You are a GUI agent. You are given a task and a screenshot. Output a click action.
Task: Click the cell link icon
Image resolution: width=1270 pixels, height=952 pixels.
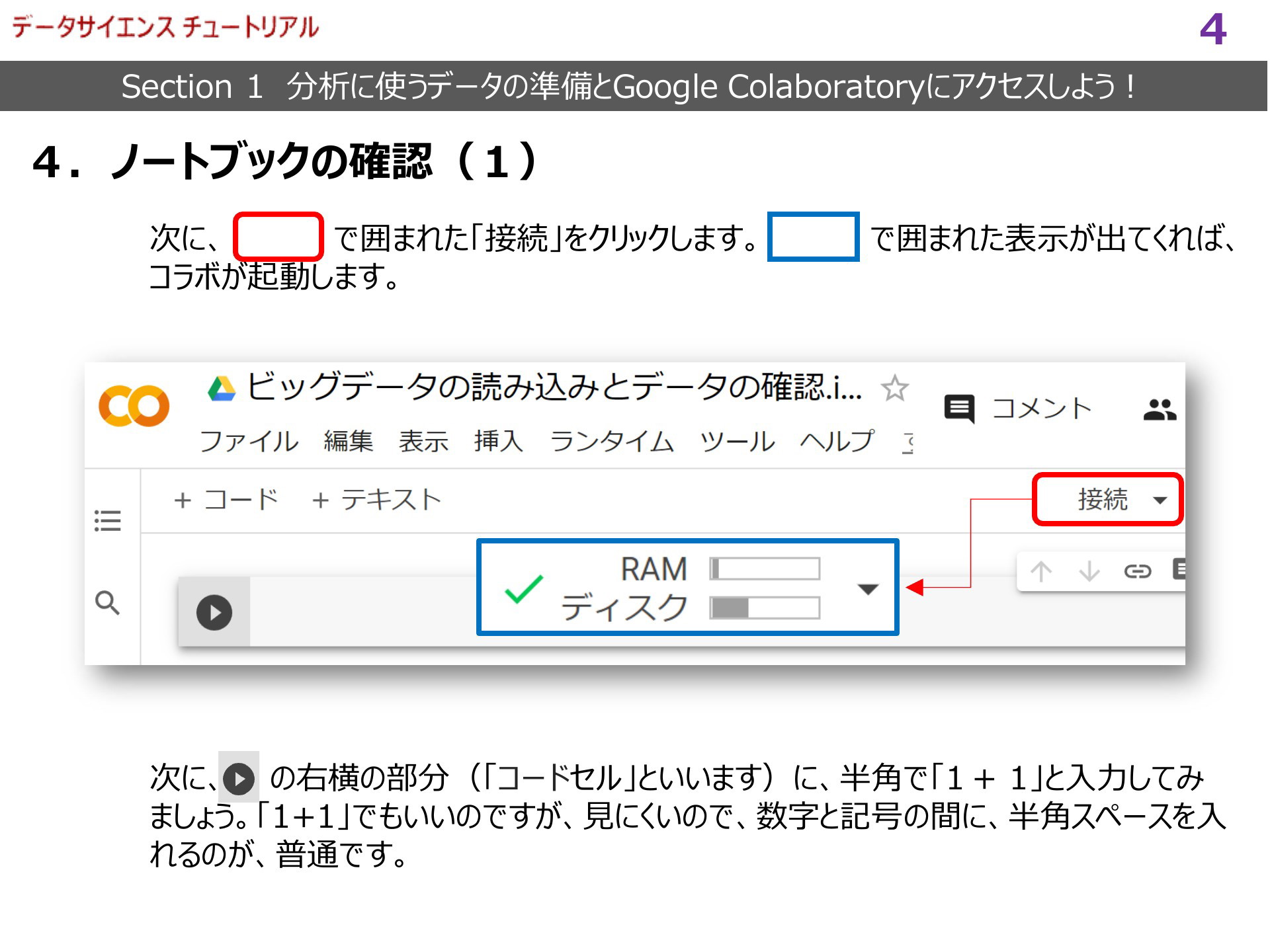(x=1137, y=571)
